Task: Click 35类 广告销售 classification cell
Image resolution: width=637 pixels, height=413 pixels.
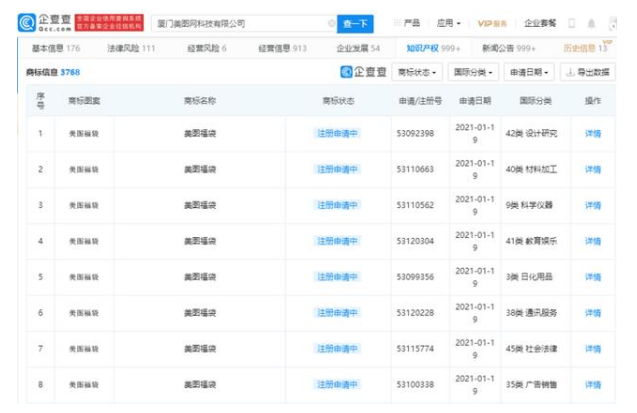Action: pyautogui.click(x=531, y=385)
